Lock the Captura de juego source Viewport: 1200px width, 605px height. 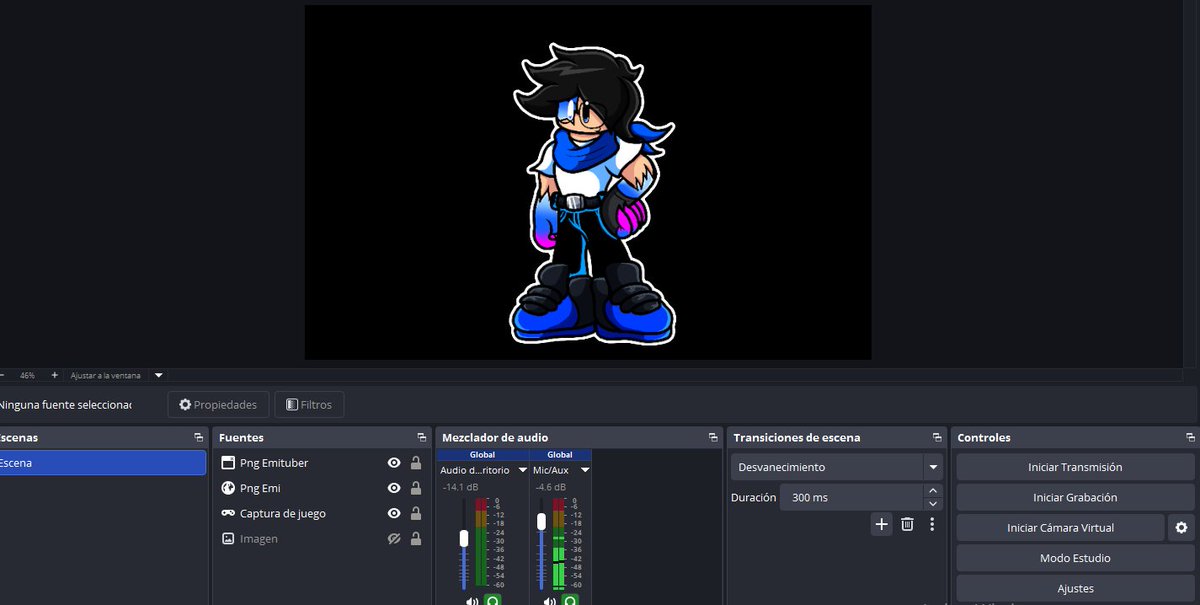(416, 513)
